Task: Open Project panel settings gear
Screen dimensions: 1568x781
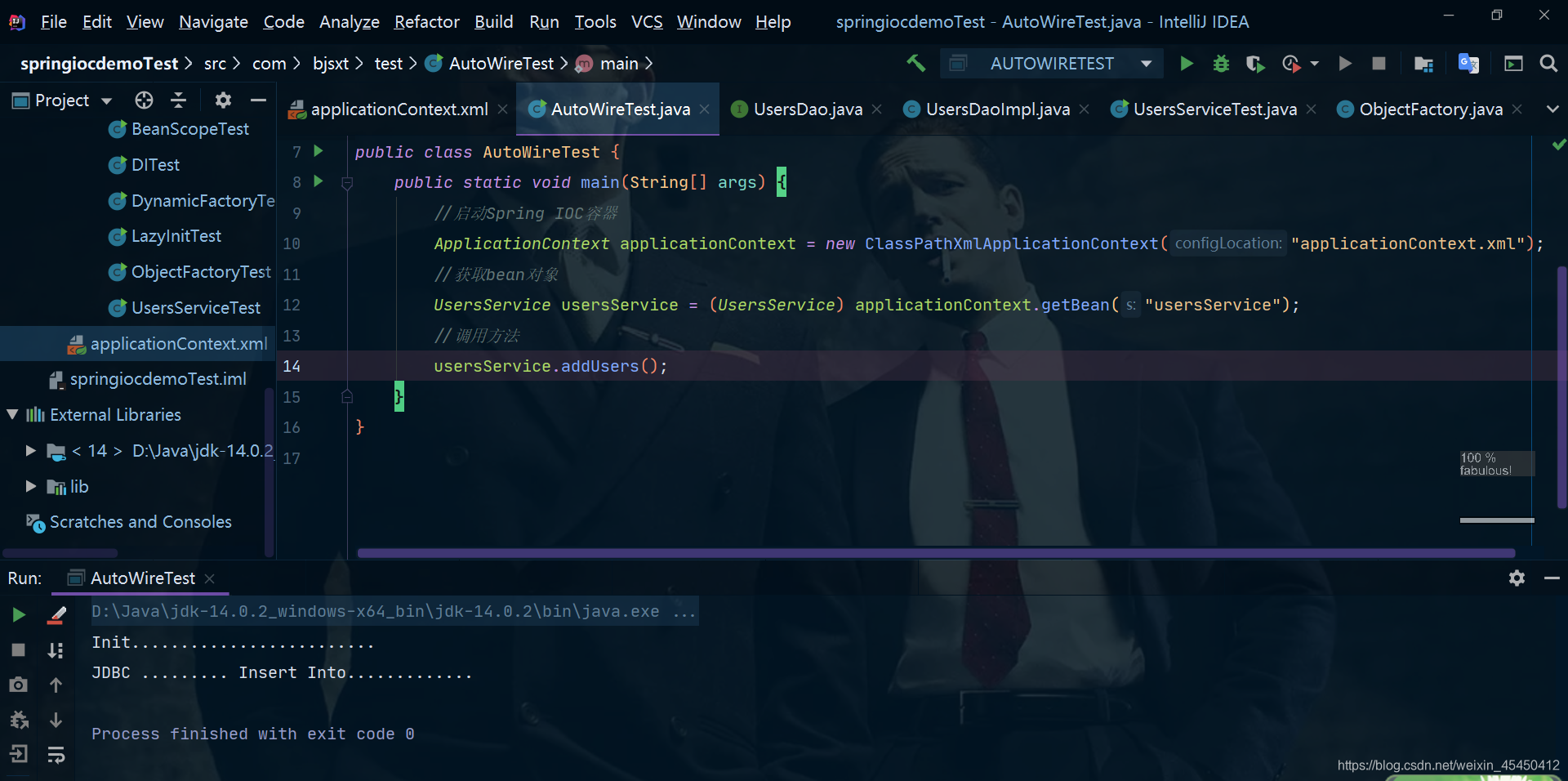Action: (x=223, y=100)
